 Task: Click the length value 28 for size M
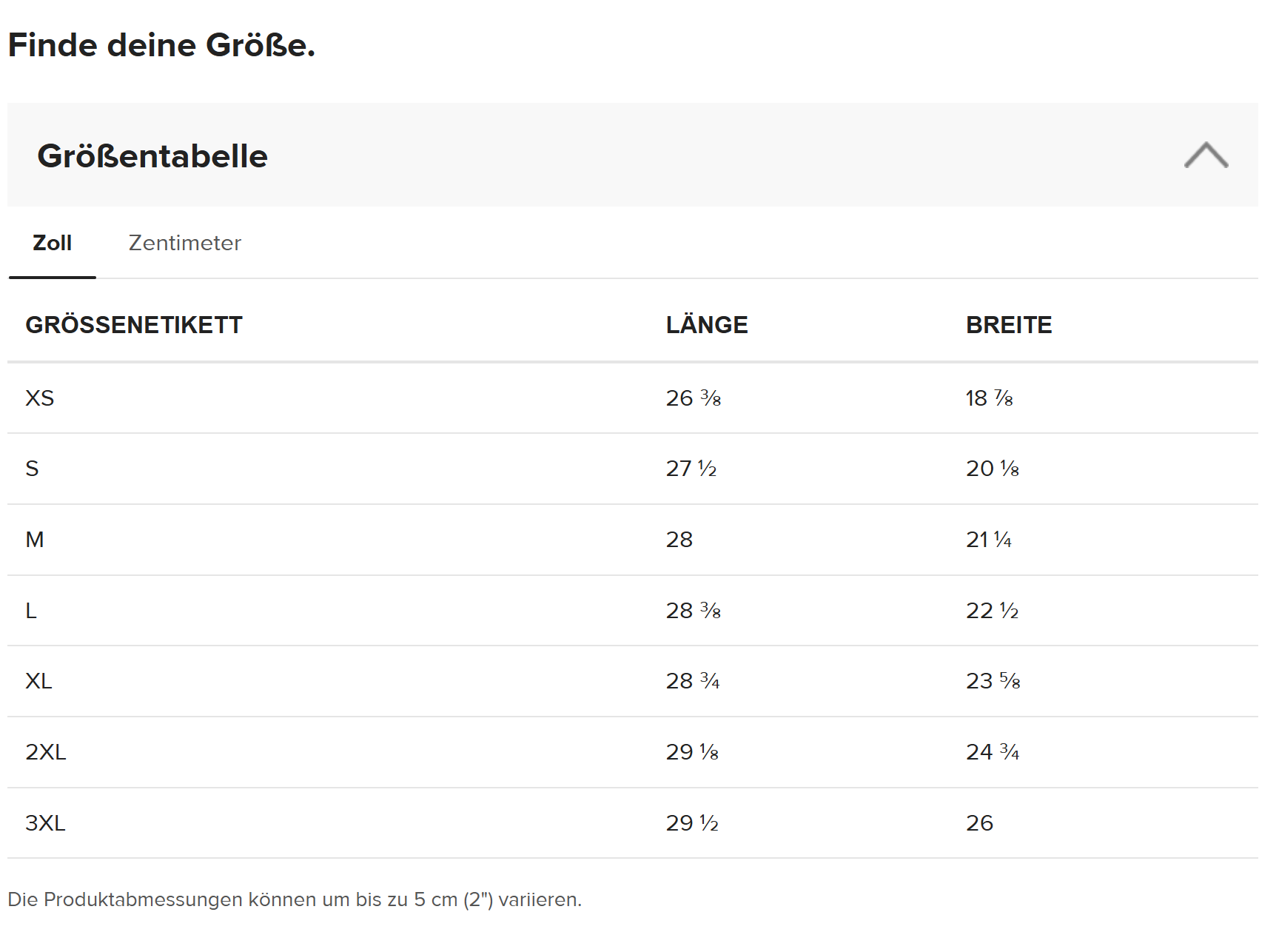click(x=679, y=540)
